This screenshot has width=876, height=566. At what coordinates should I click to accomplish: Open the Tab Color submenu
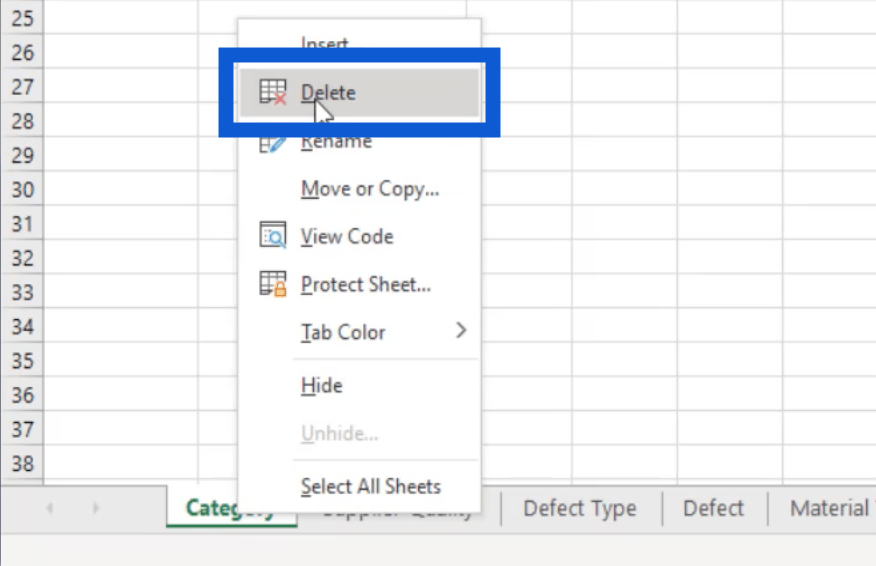click(359, 332)
